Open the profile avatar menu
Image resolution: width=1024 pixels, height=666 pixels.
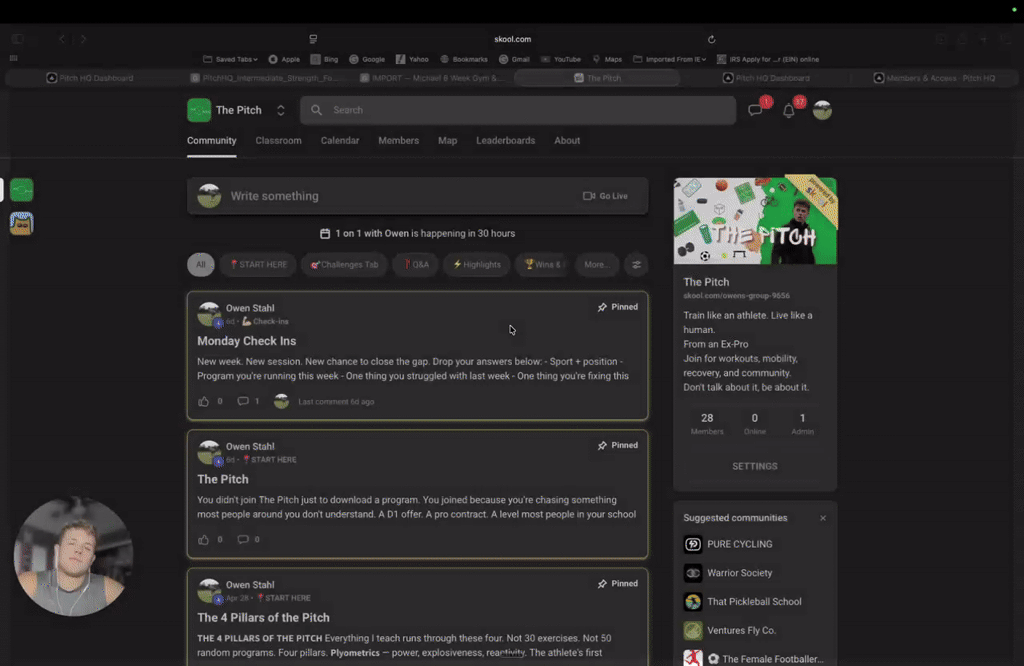pyautogui.click(x=822, y=110)
